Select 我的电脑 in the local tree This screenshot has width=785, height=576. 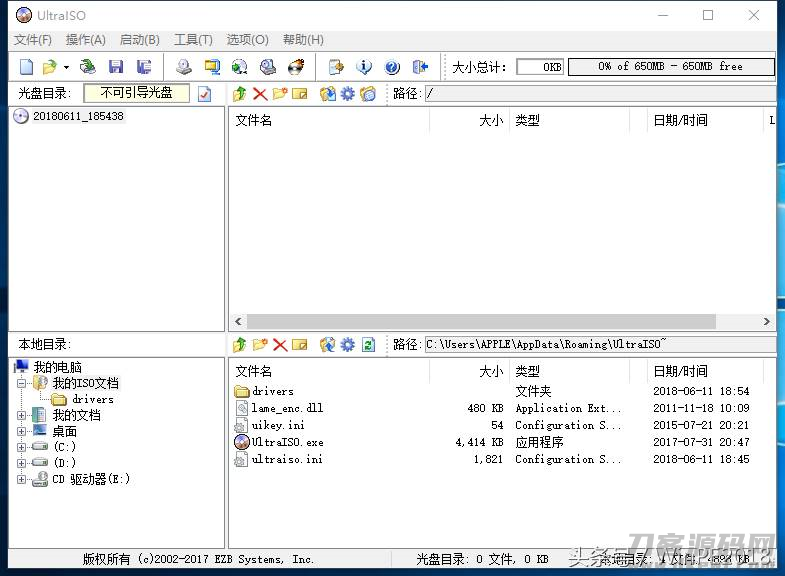tap(57, 367)
